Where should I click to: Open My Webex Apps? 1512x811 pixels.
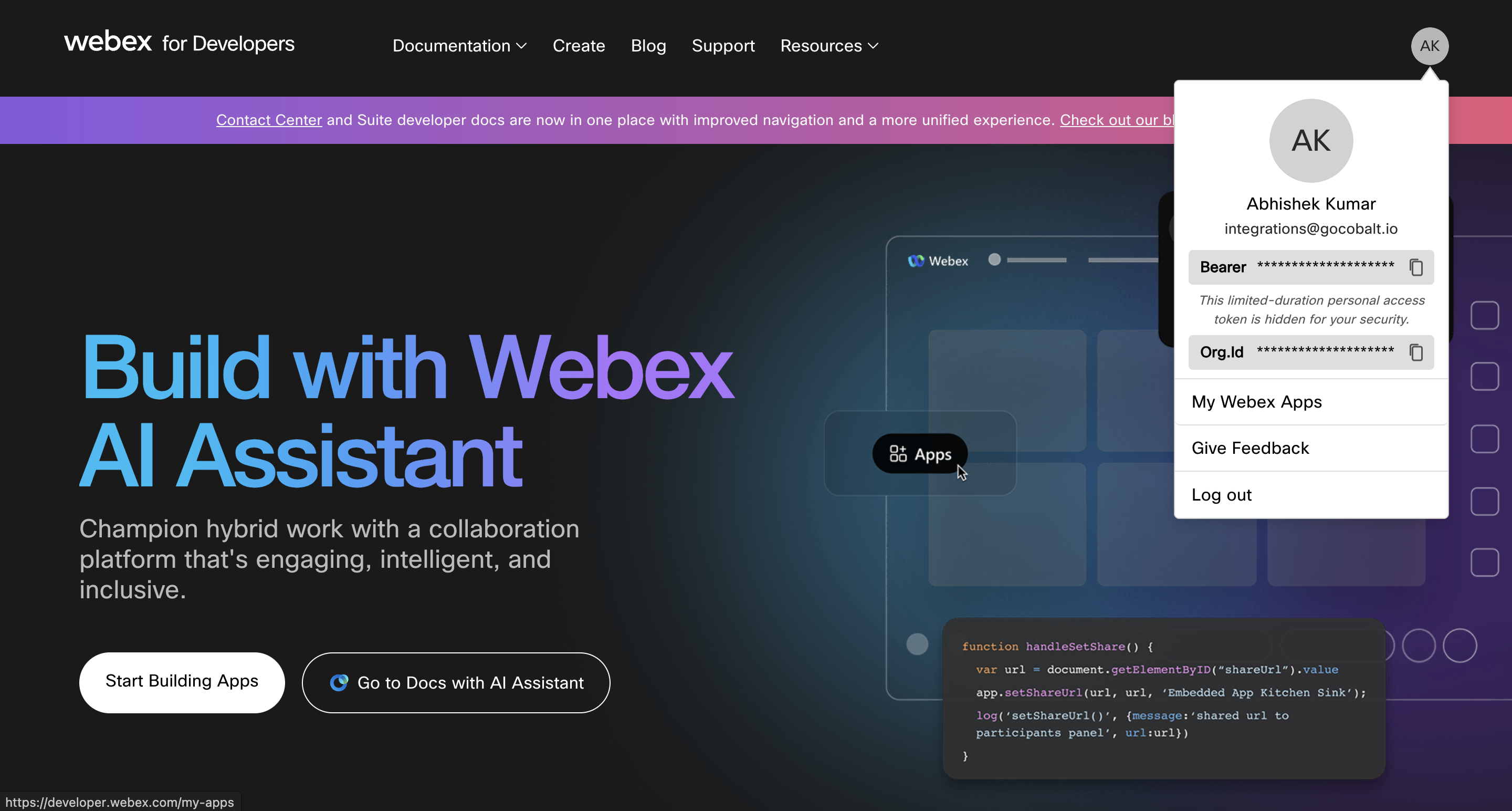tap(1257, 402)
